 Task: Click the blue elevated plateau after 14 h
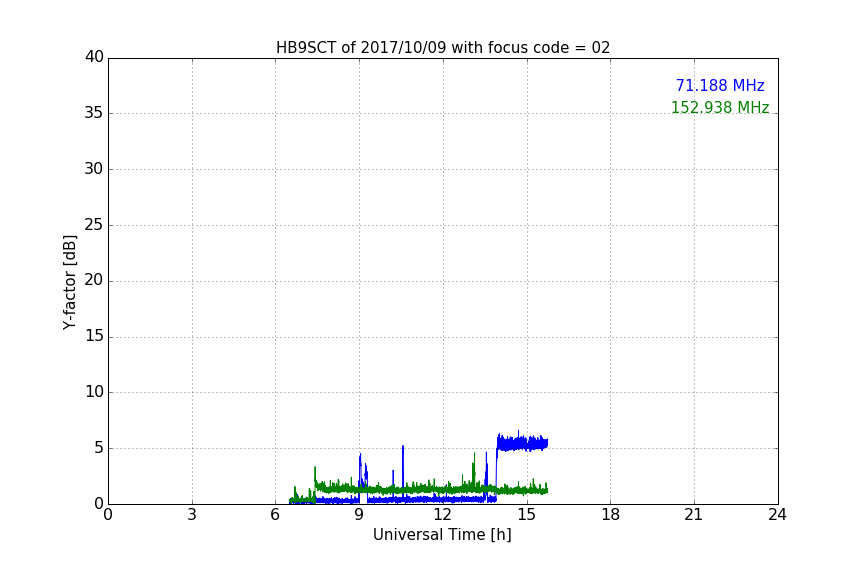[x=522, y=443]
